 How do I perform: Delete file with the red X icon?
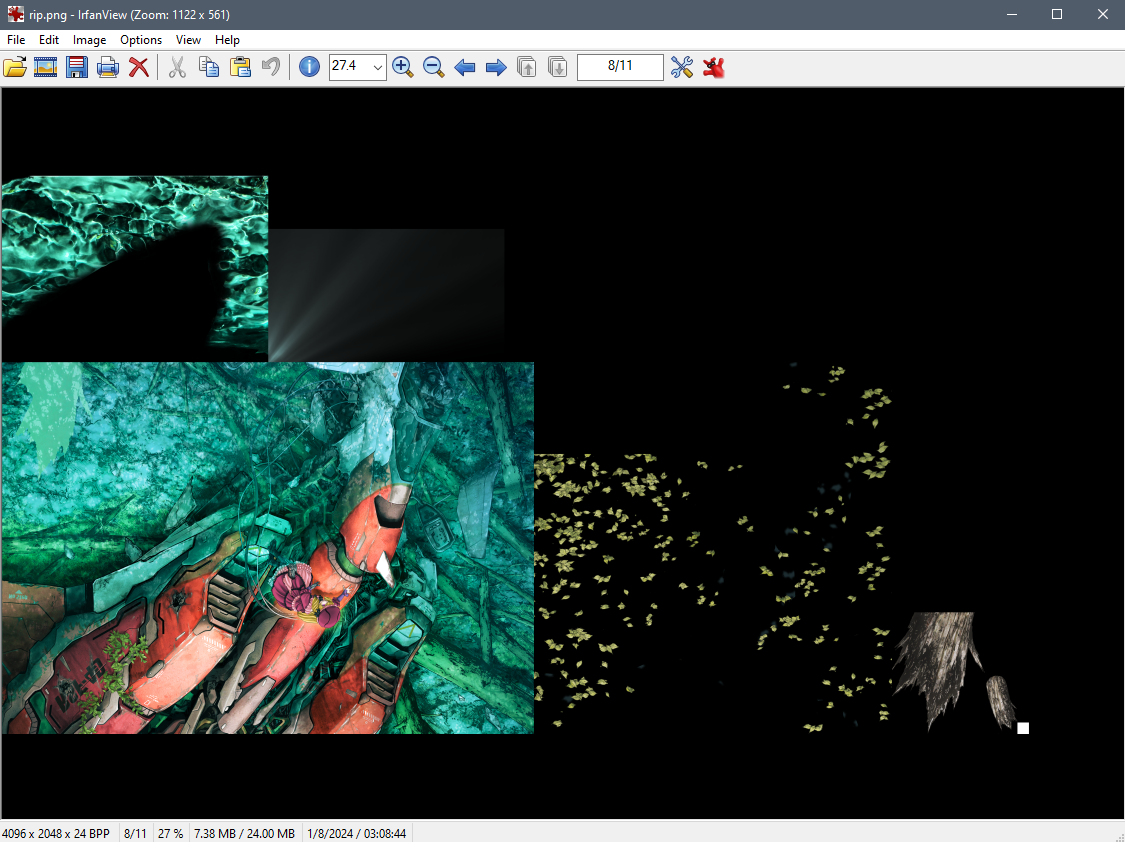[138, 67]
